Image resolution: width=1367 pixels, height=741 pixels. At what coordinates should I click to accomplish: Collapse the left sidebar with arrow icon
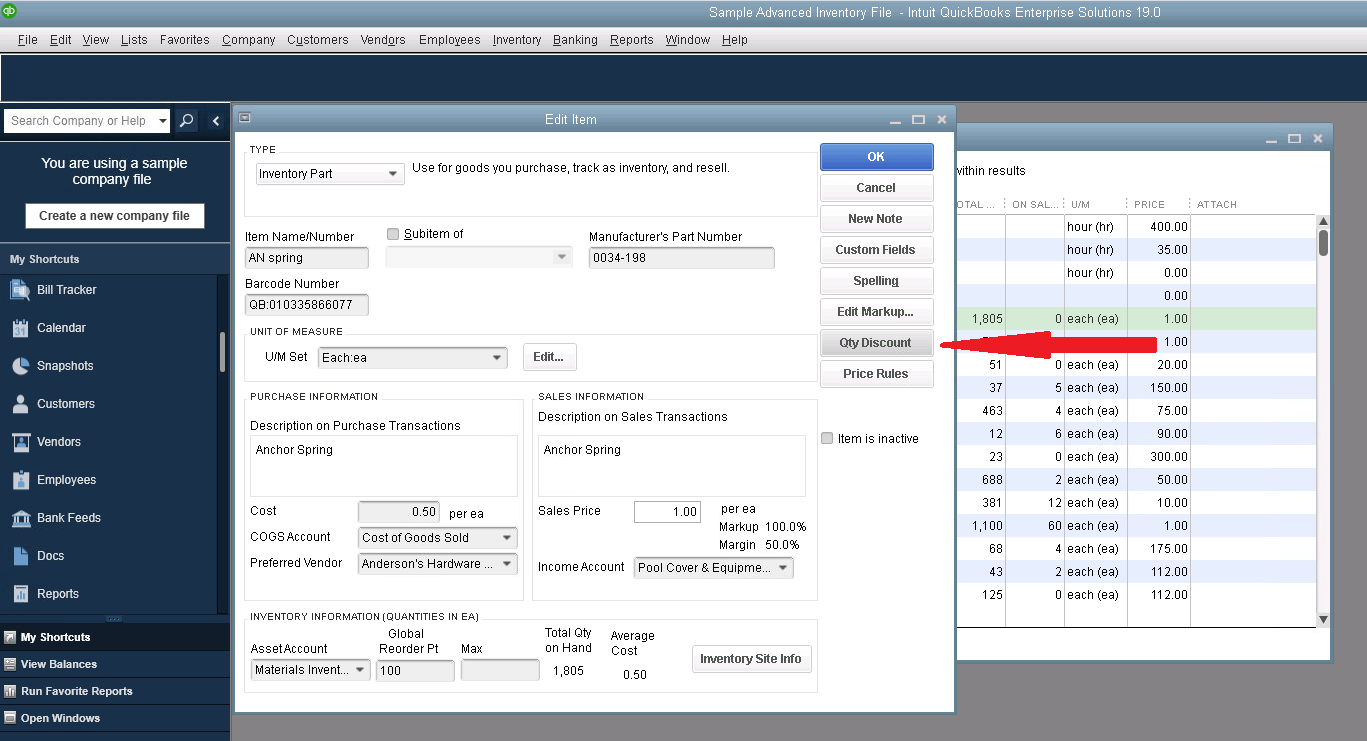coord(216,121)
